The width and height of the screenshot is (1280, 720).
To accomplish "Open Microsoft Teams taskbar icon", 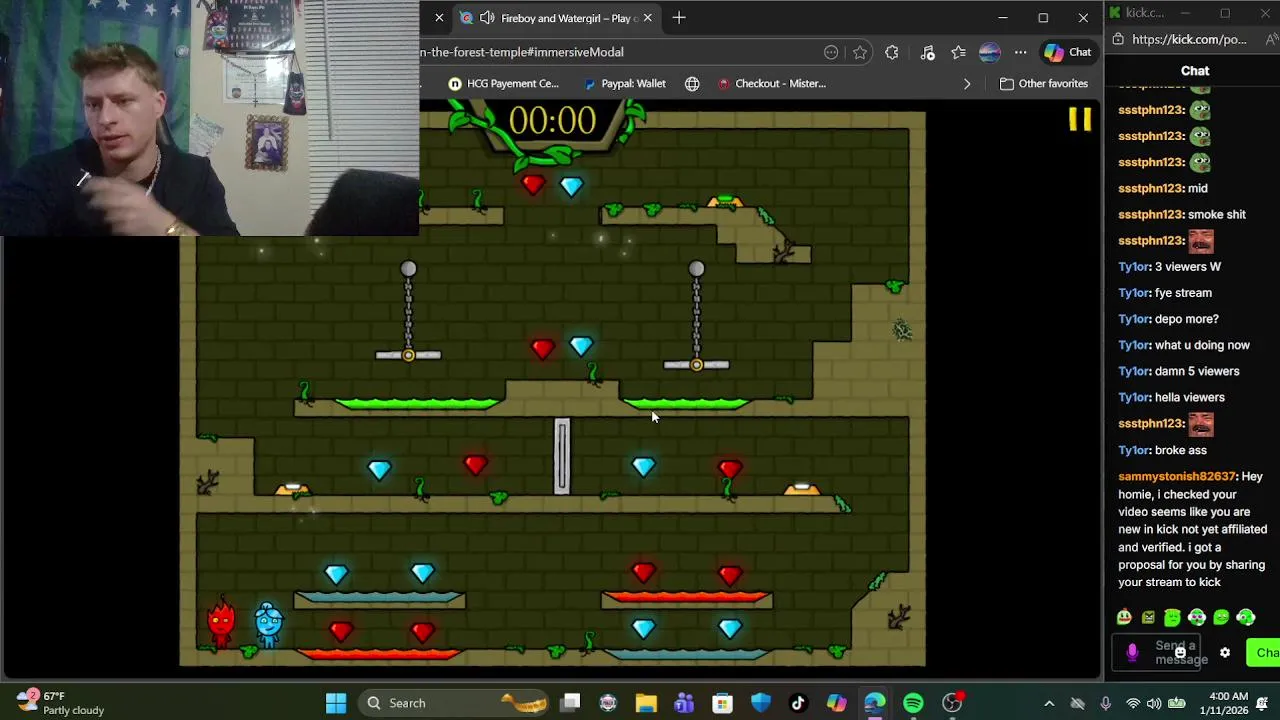I will [x=684, y=703].
